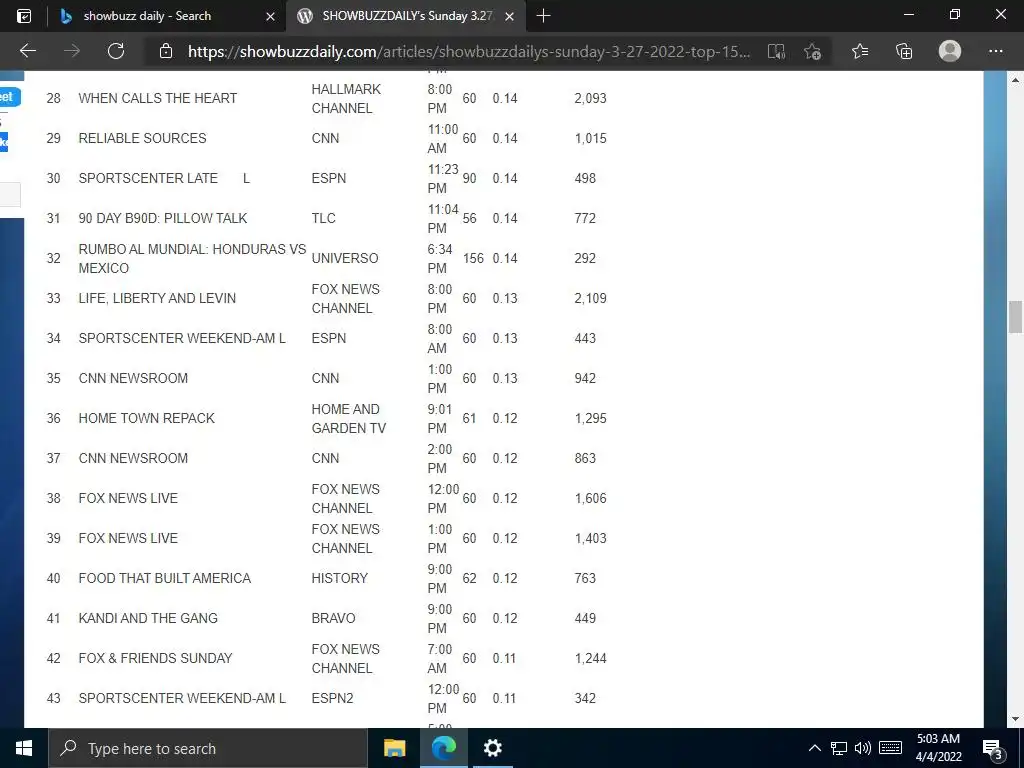Click FOX & FRIENDS SUNDAY title
This screenshot has width=1024, height=768.
[155, 658]
